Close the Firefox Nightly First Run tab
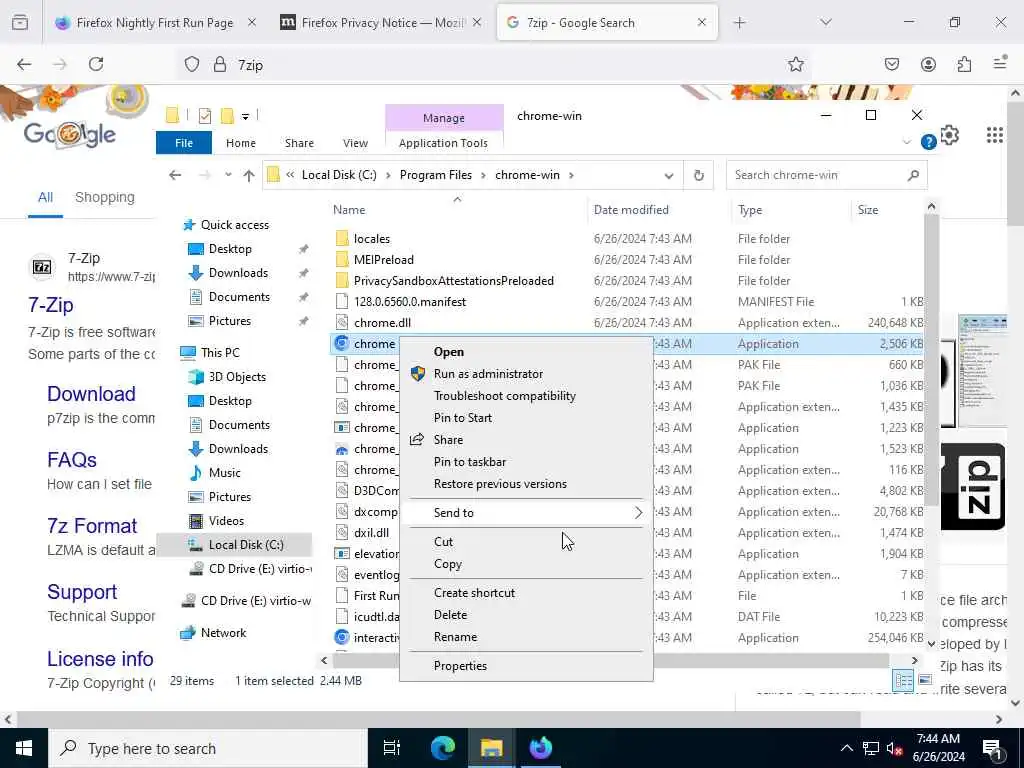Image resolution: width=1024 pixels, height=768 pixels. (x=251, y=22)
